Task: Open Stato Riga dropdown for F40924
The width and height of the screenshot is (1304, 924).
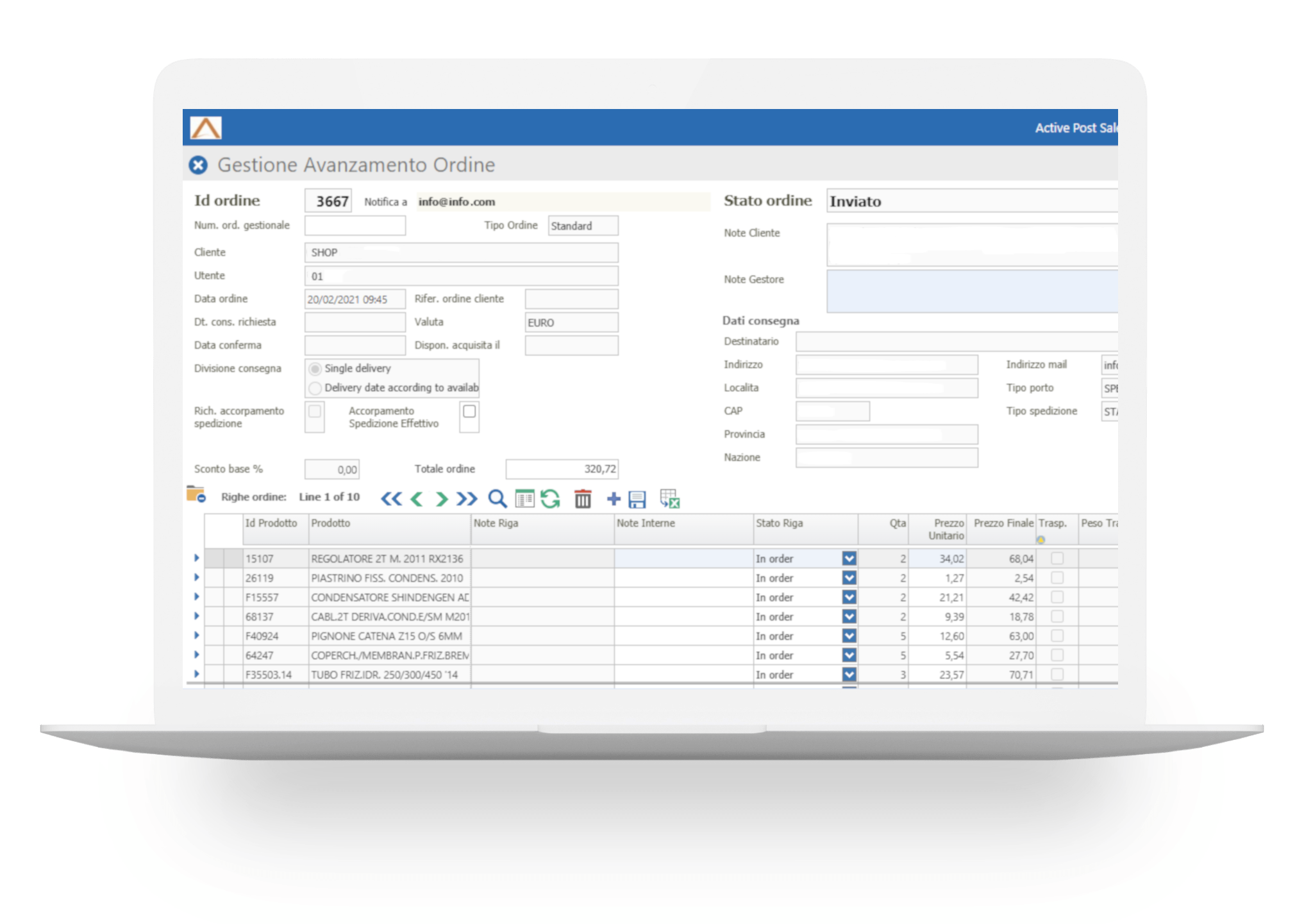Action: pos(849,635)
